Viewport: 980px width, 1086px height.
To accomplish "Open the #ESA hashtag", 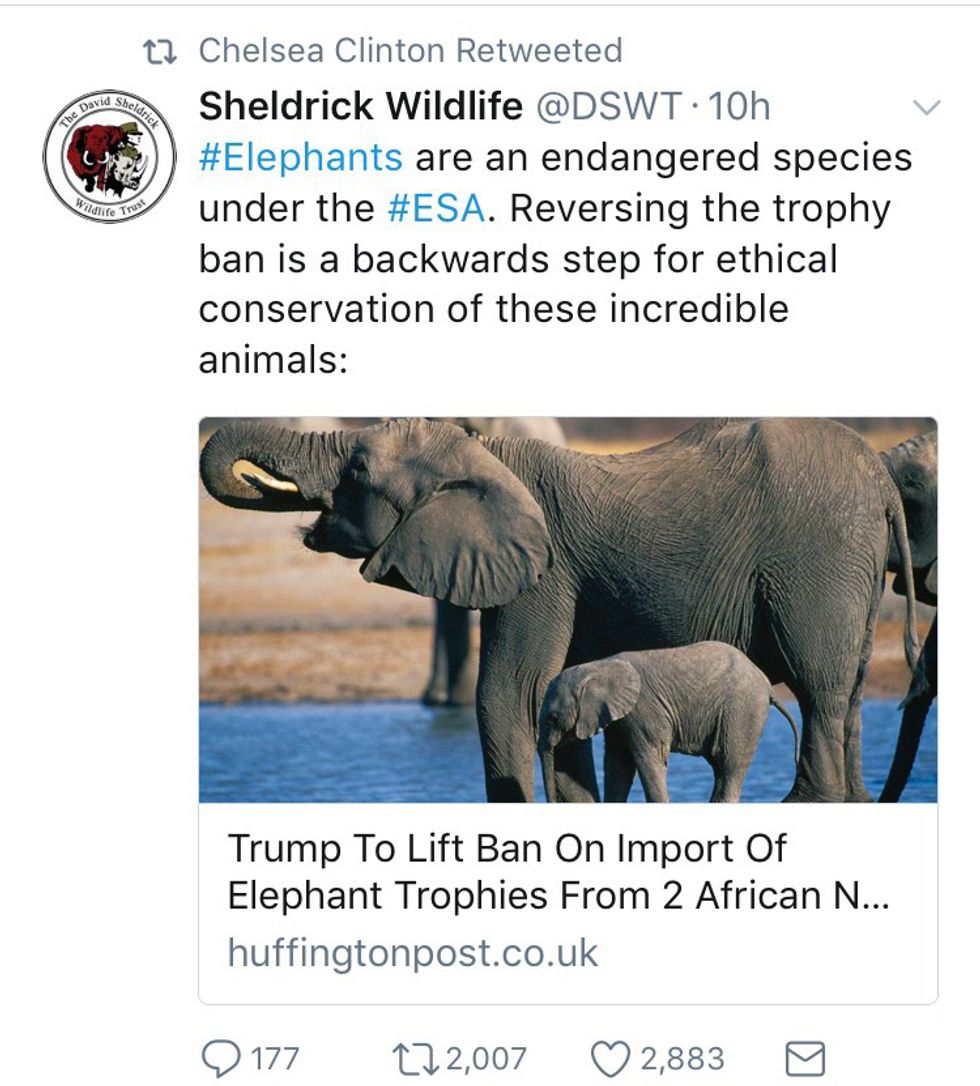I will pyautogui.click(x=435, y=209).
